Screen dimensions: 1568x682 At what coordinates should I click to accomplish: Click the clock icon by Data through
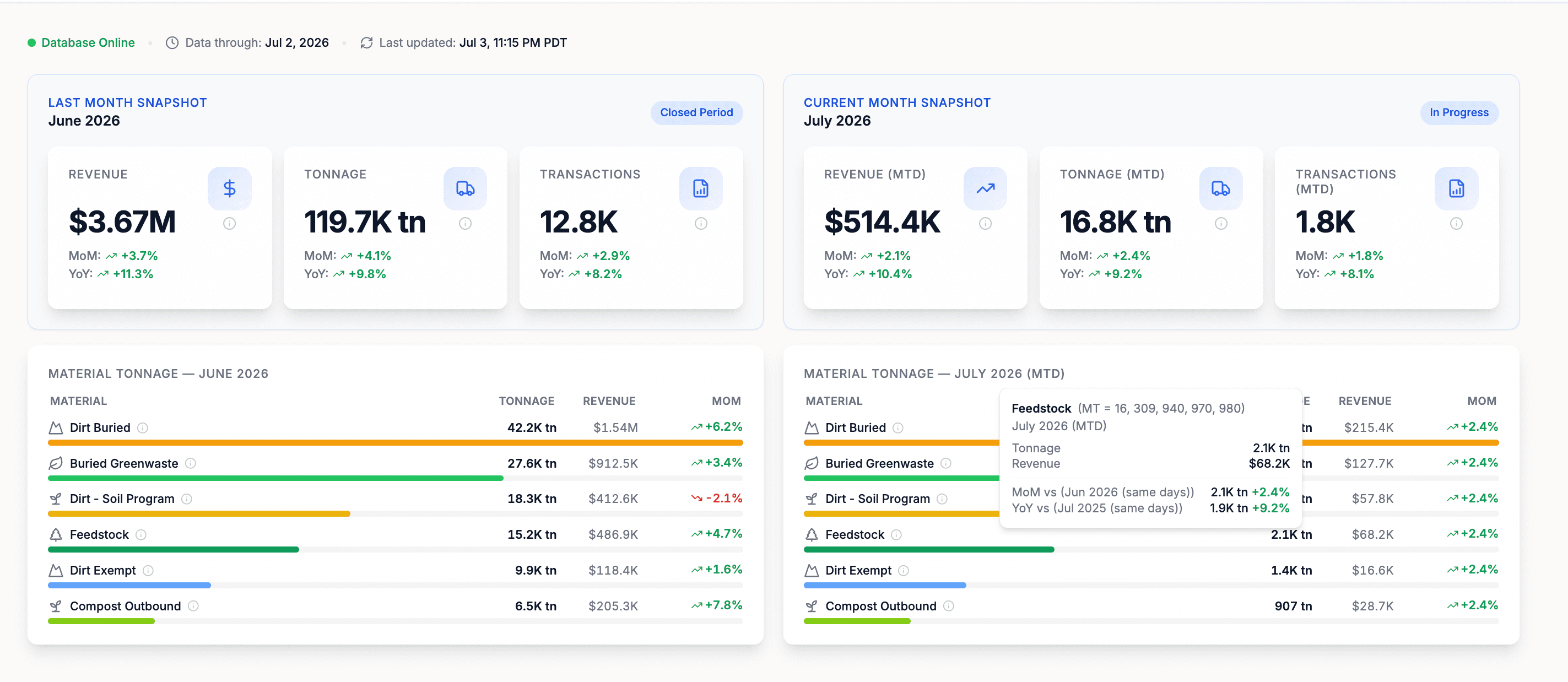click(172, 42)
